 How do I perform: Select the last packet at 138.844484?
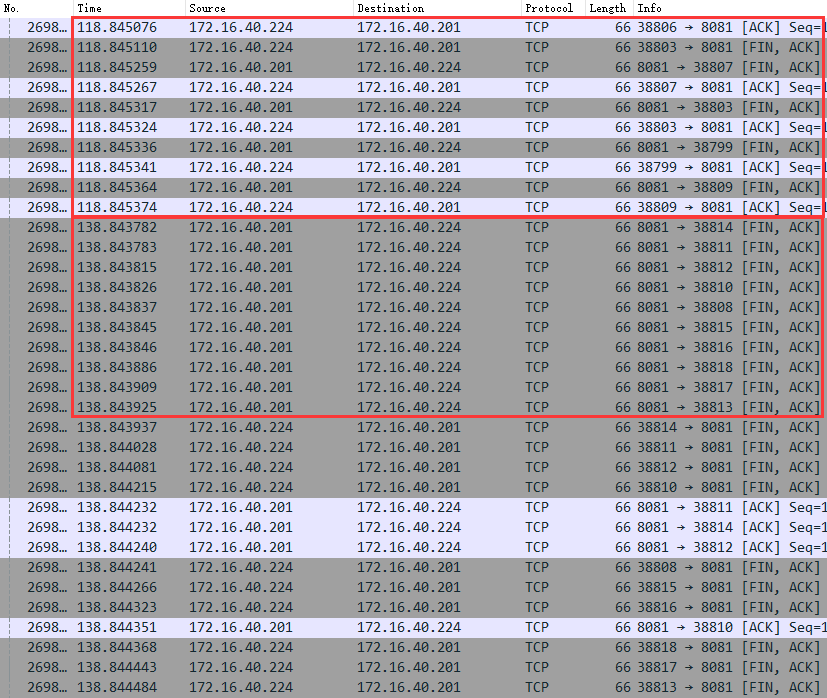tap(414, 687)
